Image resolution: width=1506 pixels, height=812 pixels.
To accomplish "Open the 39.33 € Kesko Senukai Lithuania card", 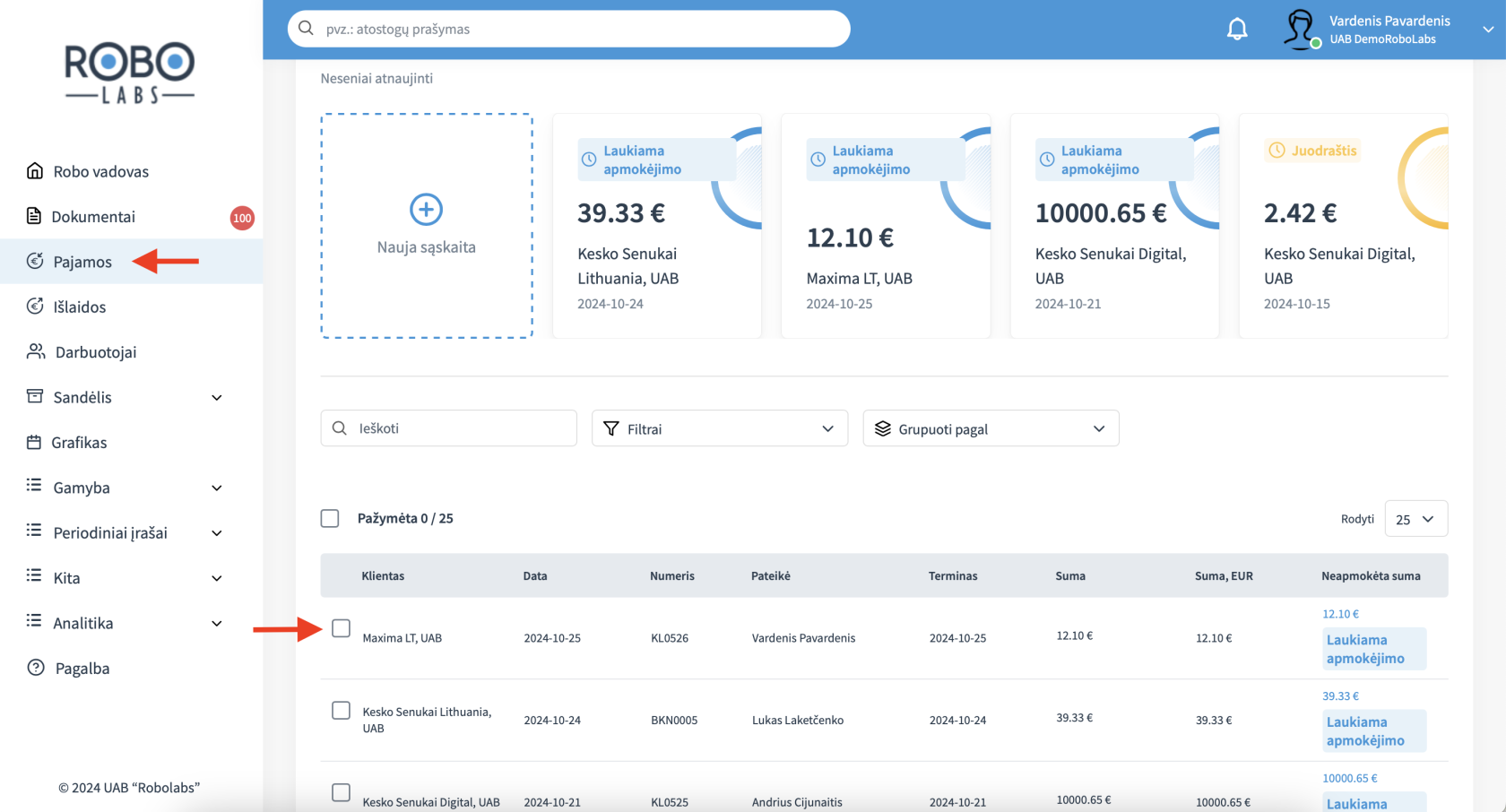I will click(x=657, y=226).
